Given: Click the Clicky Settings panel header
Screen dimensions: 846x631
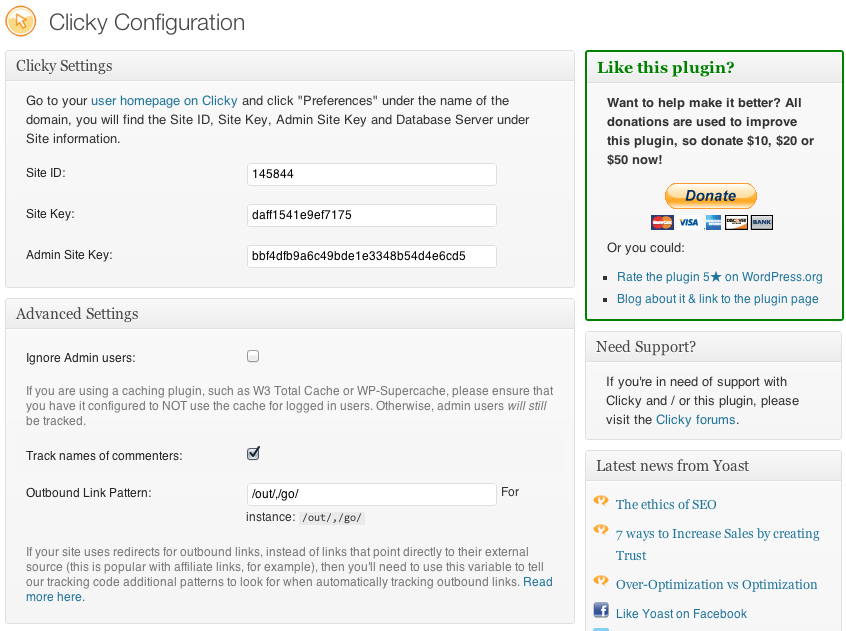Looking at the screenshot, I should pos(290,66).
